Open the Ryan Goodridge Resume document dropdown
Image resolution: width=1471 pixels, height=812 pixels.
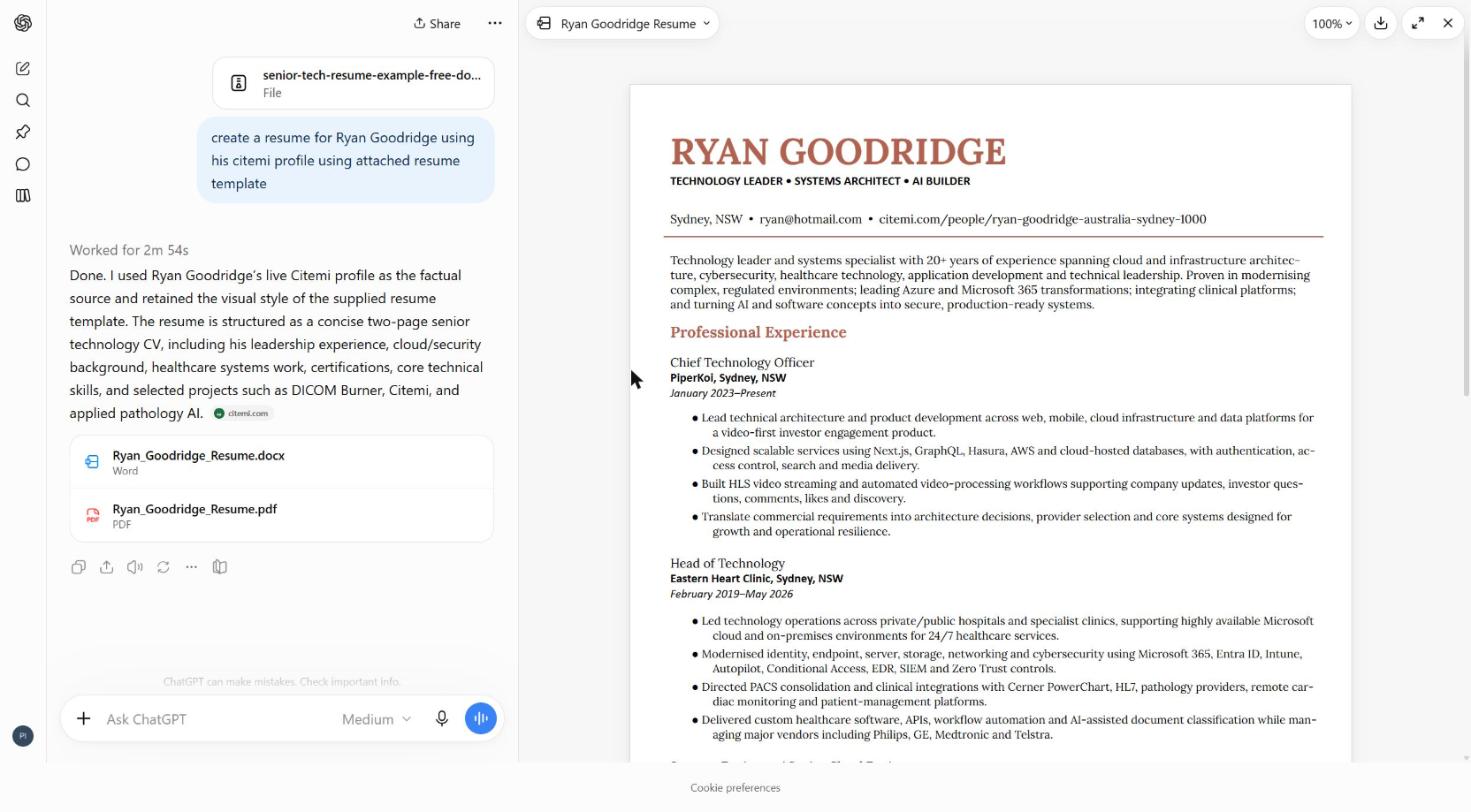click(622, 24)
